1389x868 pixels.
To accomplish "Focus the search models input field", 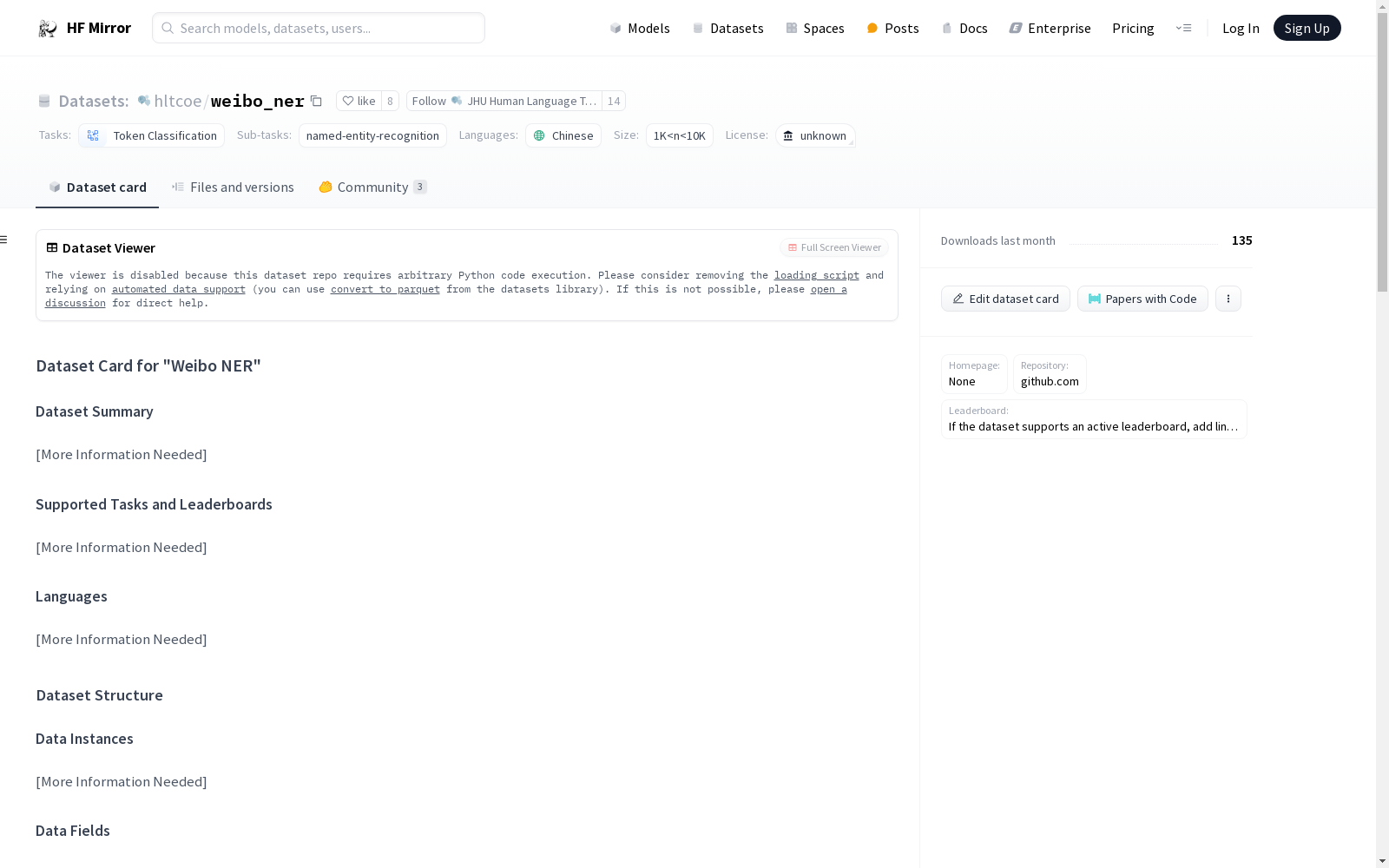I will [x=319, y=28].
